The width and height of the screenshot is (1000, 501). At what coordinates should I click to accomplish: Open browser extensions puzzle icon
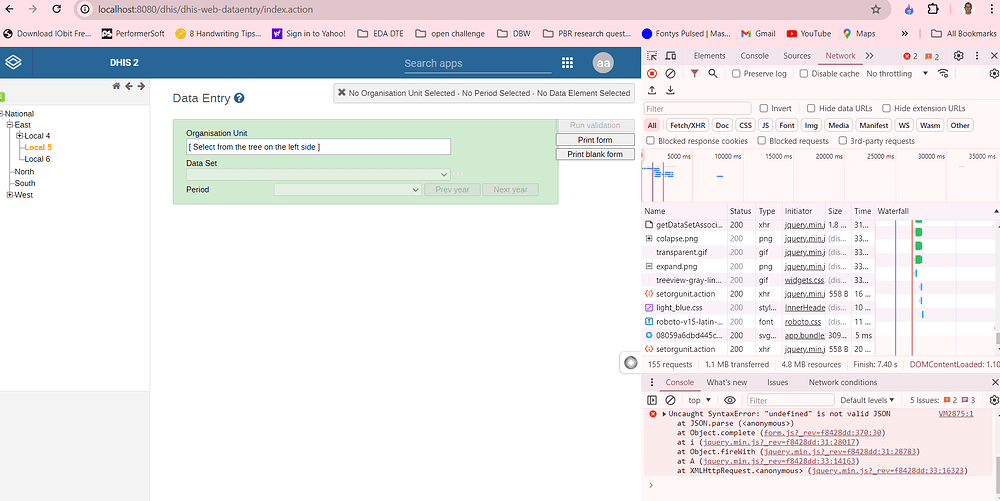[x=932, y=10]
